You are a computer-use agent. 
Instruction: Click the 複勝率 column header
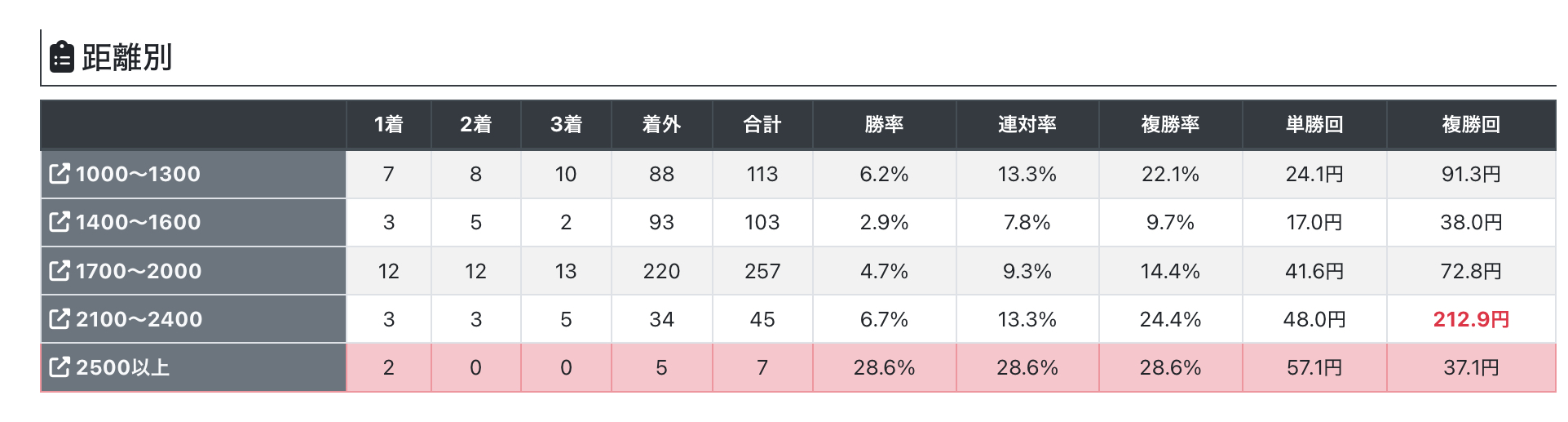[x=1170, y=124]
